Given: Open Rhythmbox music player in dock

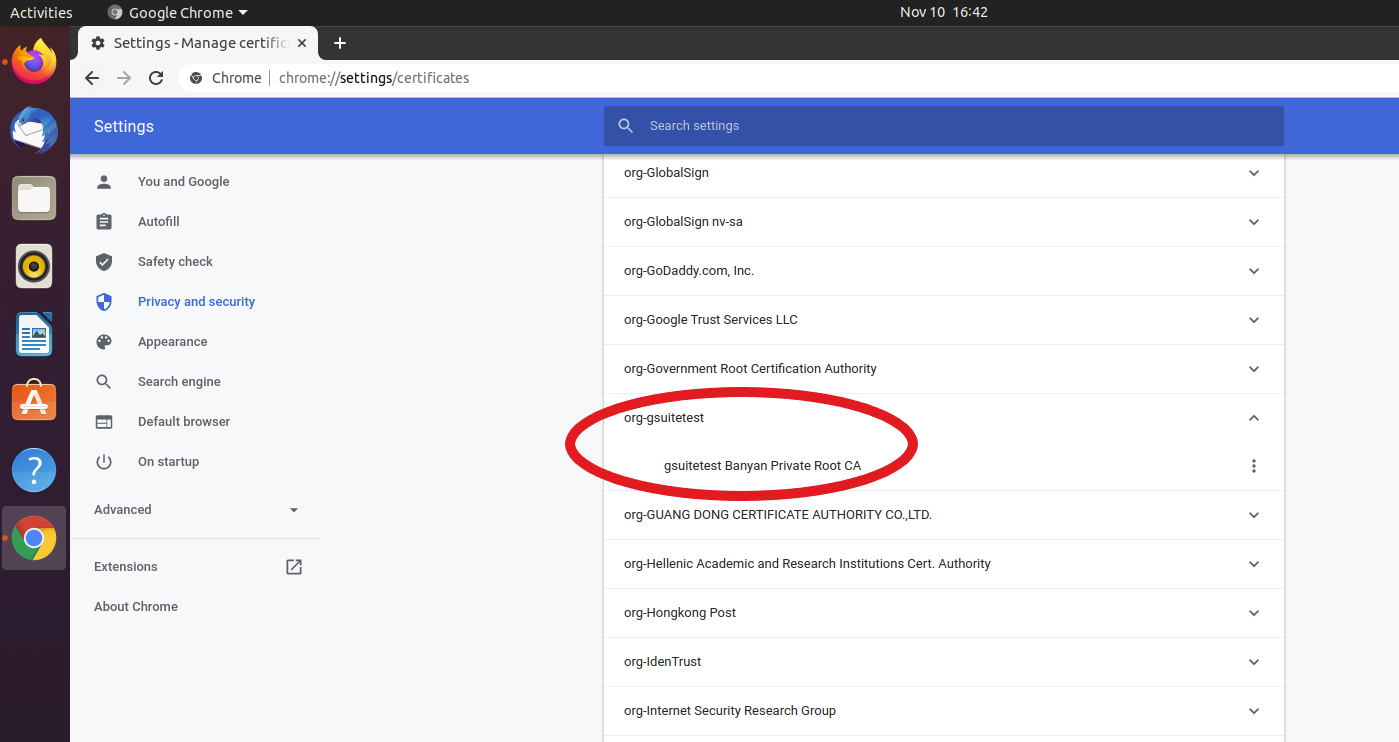Looking at the screenshot, I should click(34, 266).
